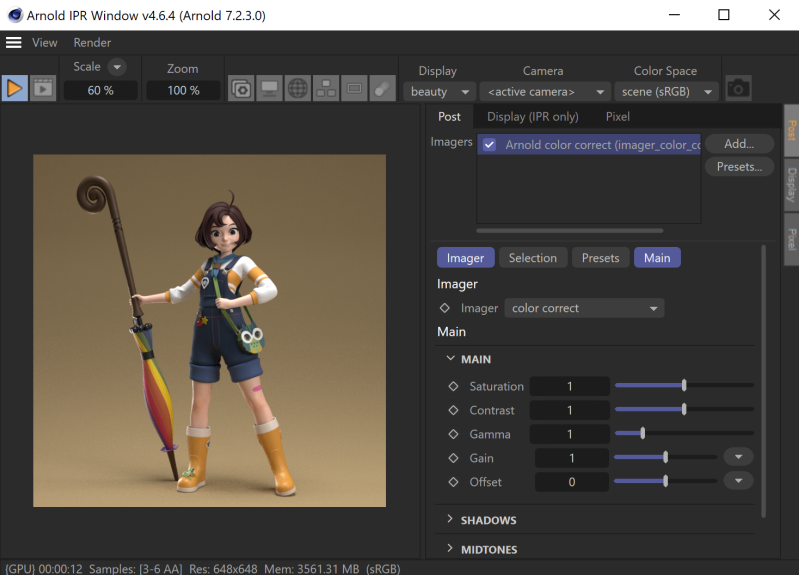This screenshot has width=799, height=575.
Task: Switch to the Display (IPR only) tab
Action: tap(532, 117)
